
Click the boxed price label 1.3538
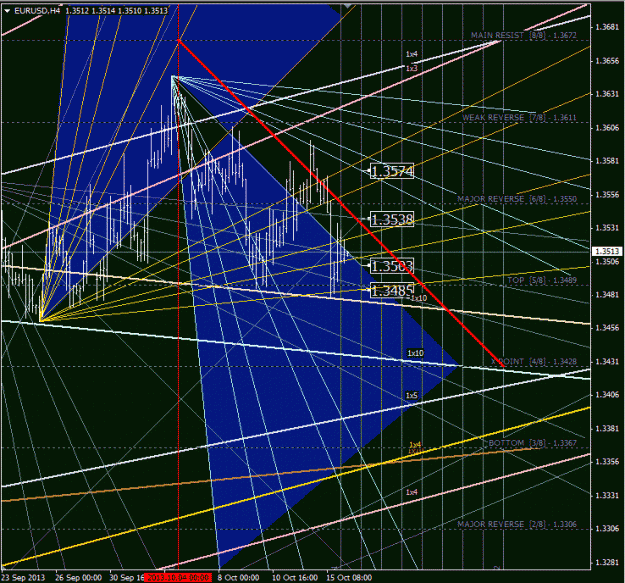(x=392, y=219)
